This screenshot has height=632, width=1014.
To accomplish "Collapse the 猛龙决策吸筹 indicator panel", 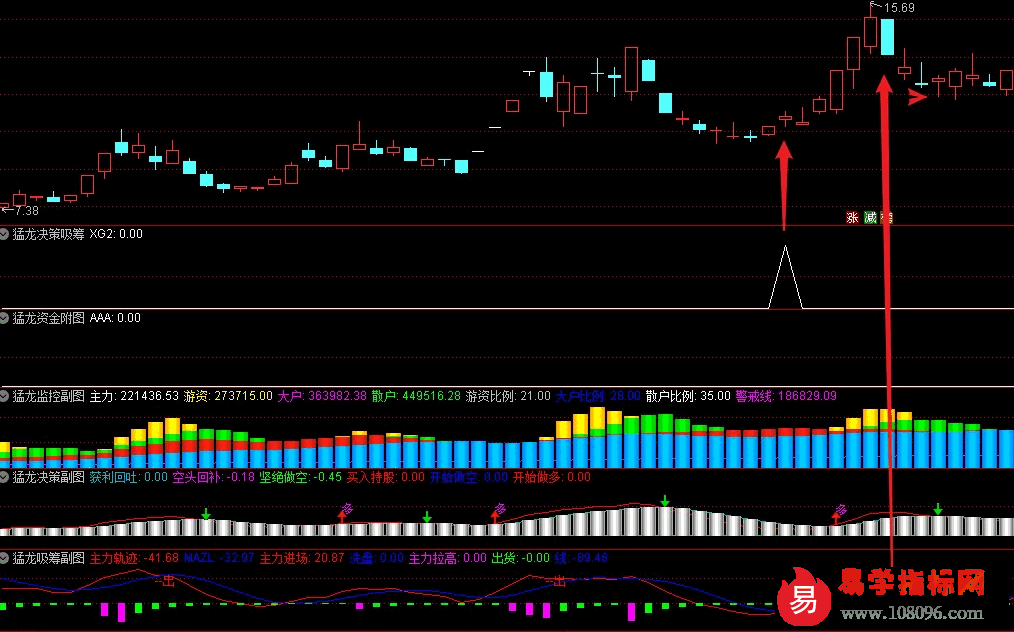I will [5, 234].
